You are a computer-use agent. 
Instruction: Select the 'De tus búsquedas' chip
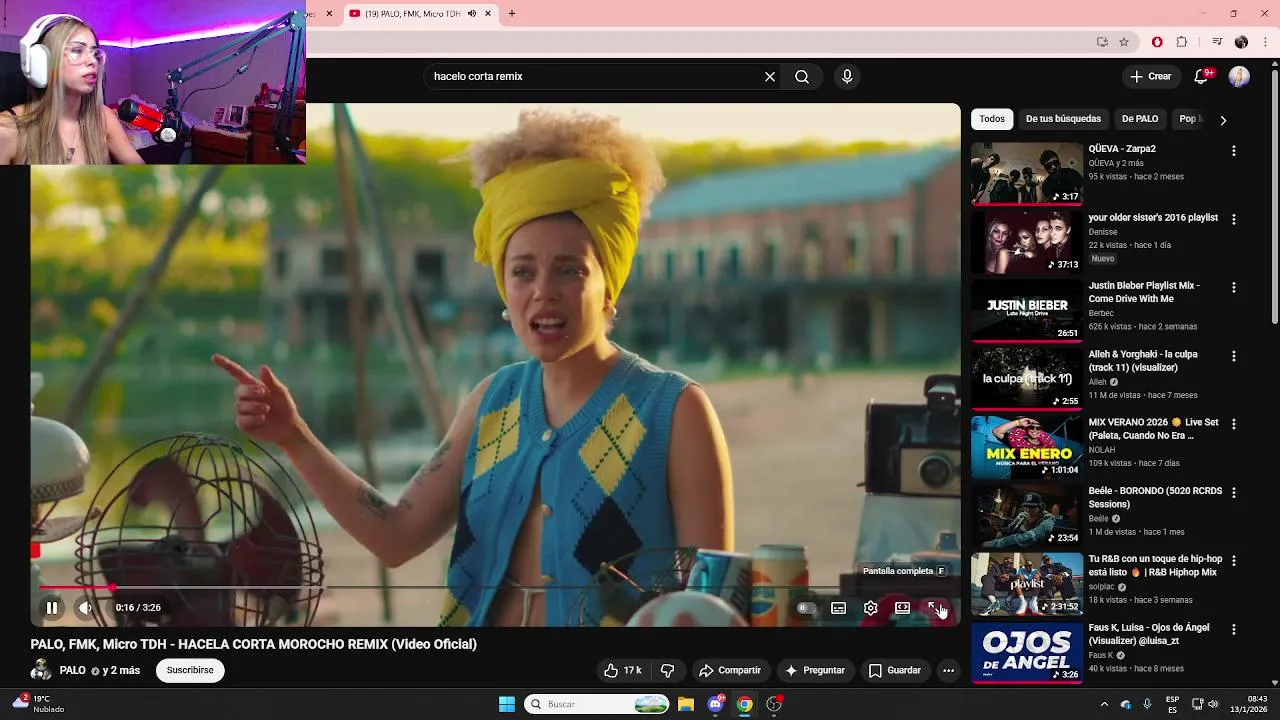tap(1063, 119)
